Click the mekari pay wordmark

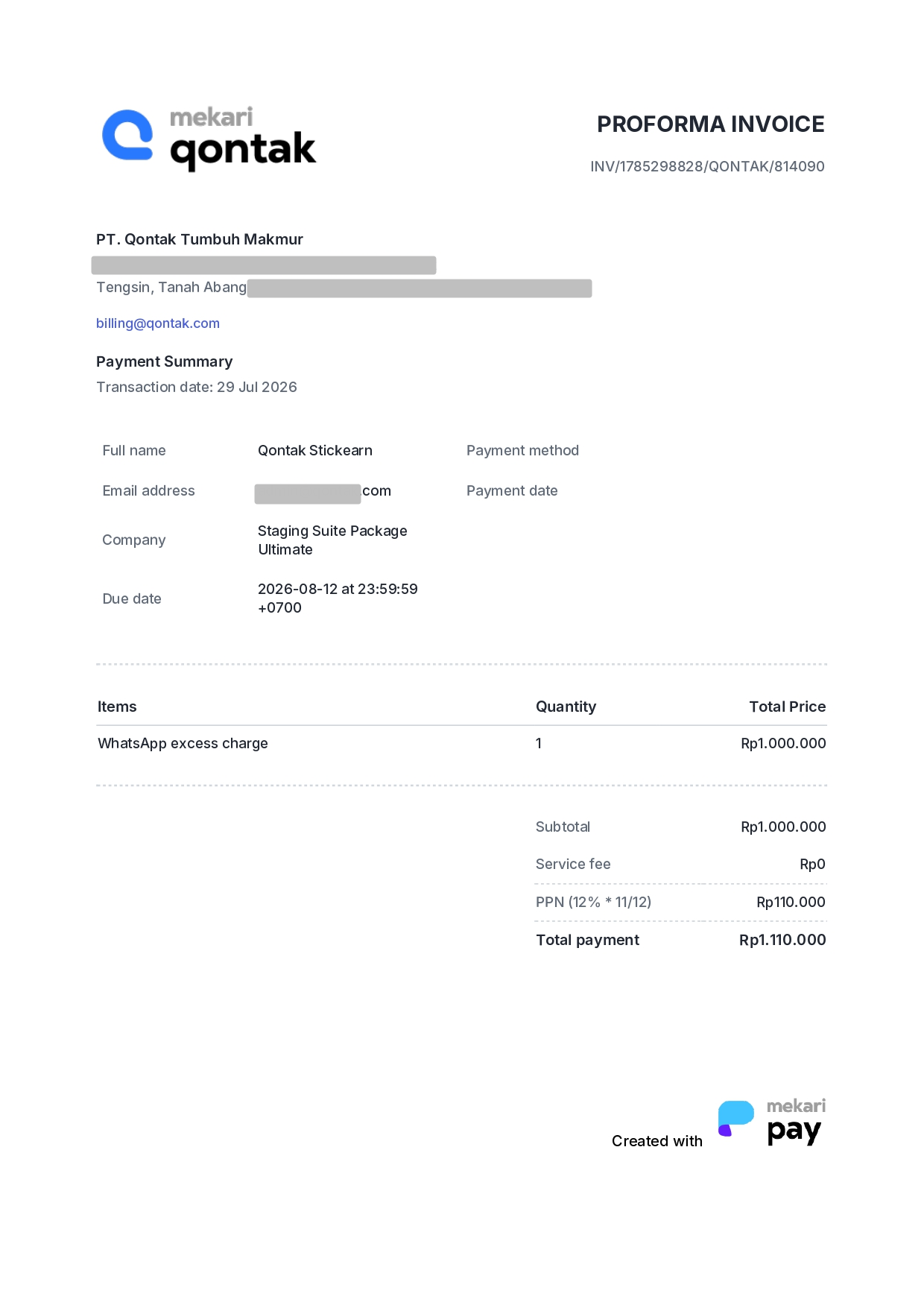click(796, 1122)
